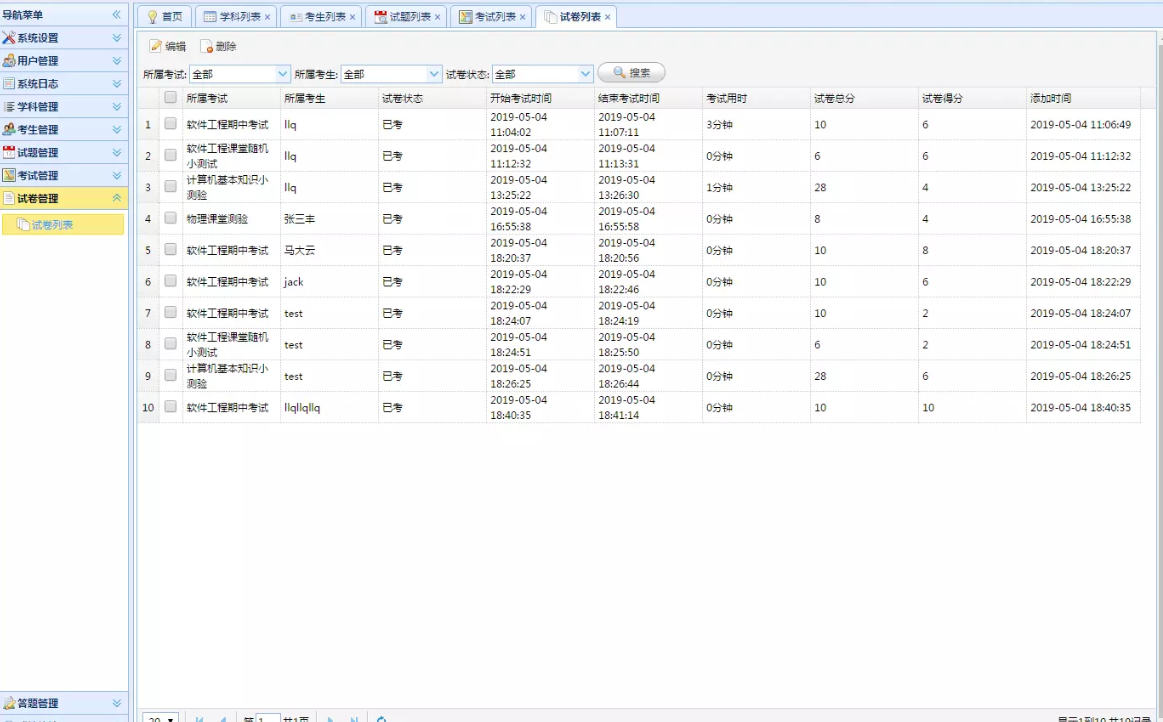Check row 1 checkbox for llq 软件工程期中考试
The width and height of the screenshot is (1163, 722).
pyautogui.click(x=171, y=124)
